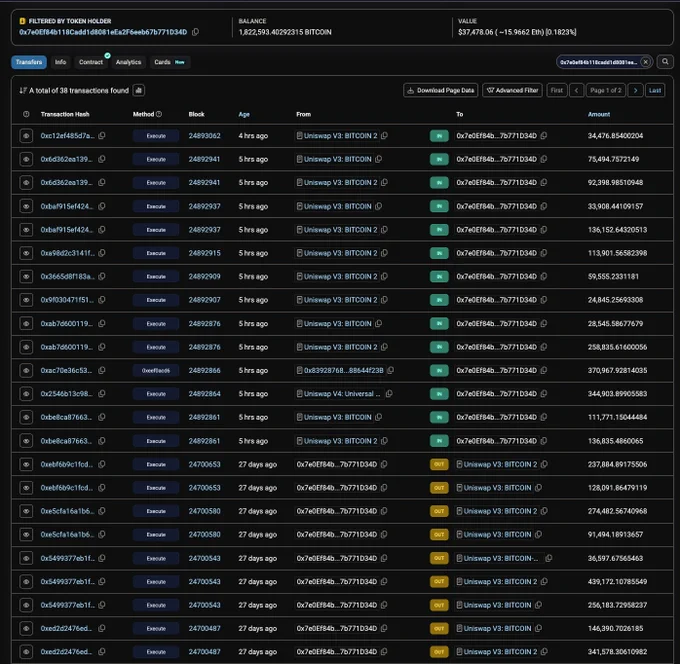Copy From address in block 24892915 row
Image resolution: width=680 pixels, height=664 pixels.
click(384, 253)
